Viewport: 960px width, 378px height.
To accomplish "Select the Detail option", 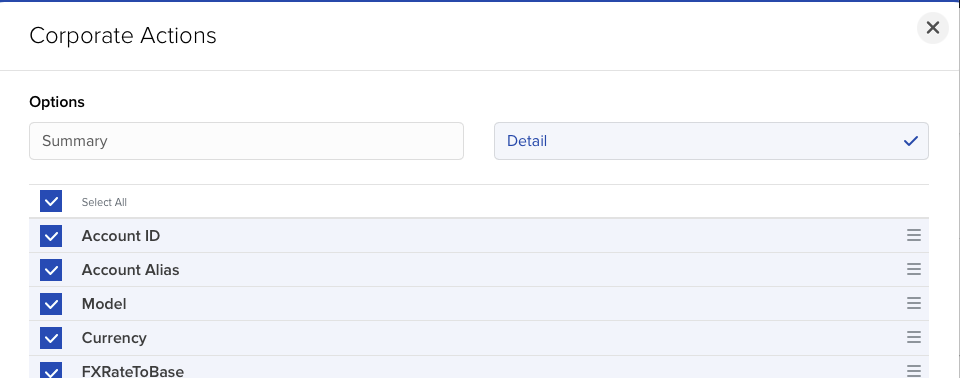I will tap(711, 141).
